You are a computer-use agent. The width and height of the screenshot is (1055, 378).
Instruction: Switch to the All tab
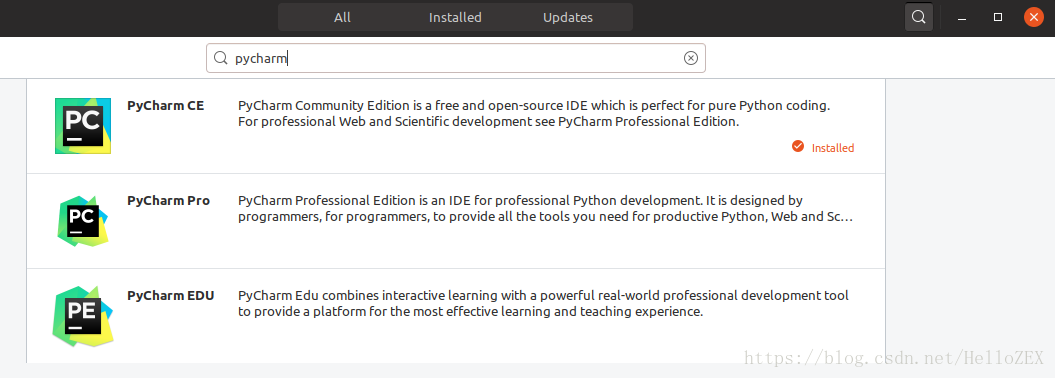coord(342,17)
